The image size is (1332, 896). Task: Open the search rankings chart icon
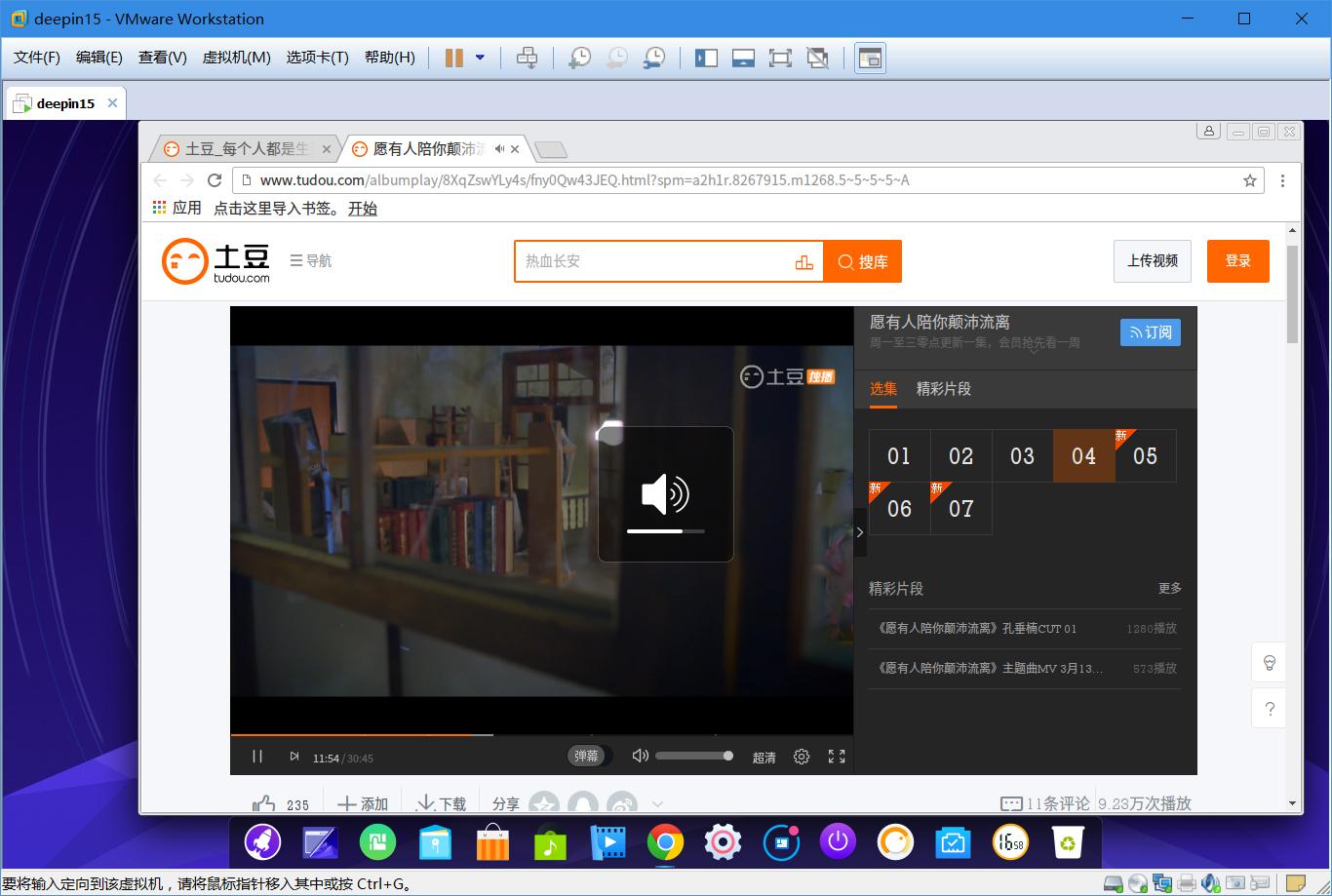803,261
